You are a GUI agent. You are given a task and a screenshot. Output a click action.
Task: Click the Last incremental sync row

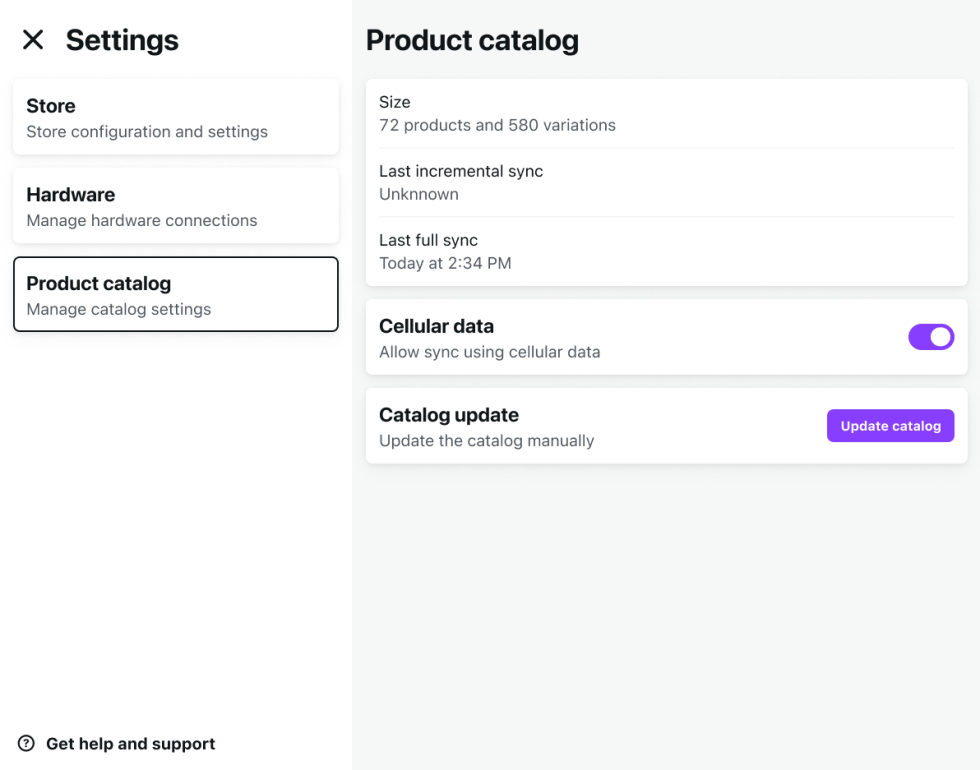click(666, 182)
